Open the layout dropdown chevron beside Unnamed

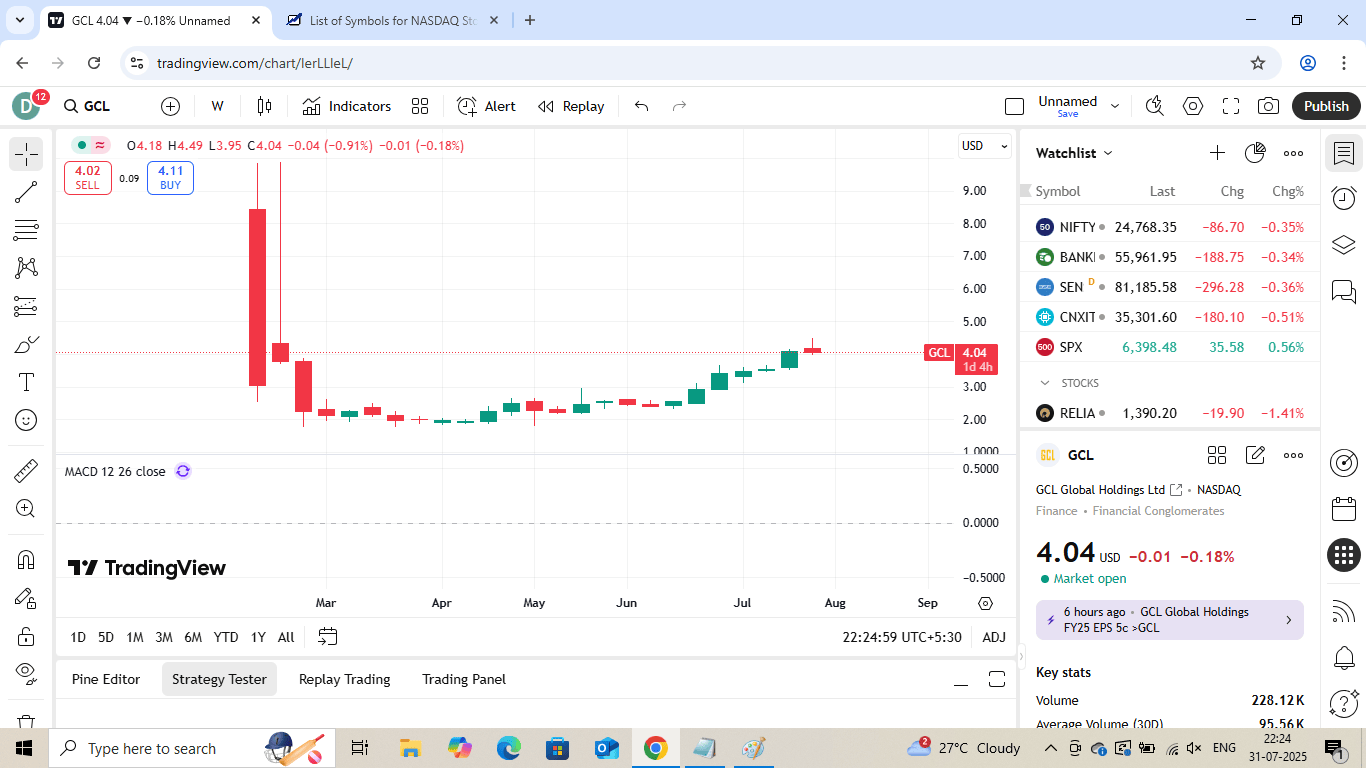(x=1115, y=106)
